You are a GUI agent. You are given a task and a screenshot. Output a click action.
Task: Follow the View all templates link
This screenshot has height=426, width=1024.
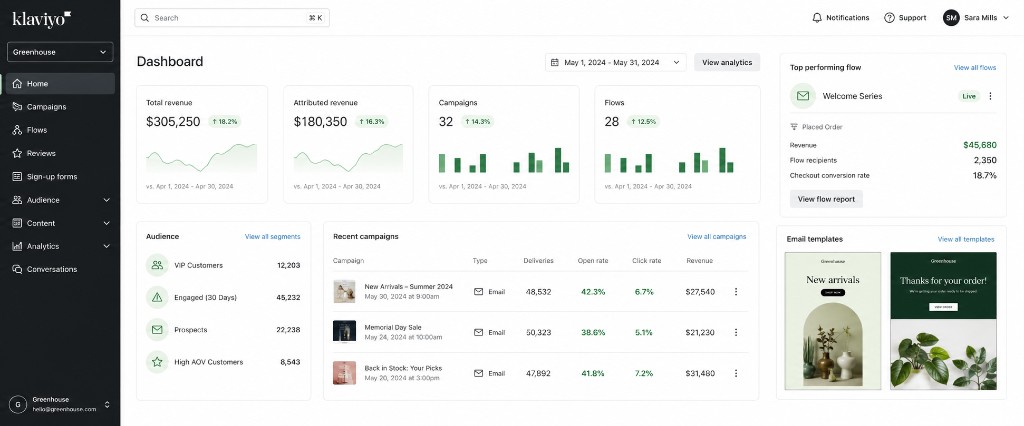pos(966,239)
